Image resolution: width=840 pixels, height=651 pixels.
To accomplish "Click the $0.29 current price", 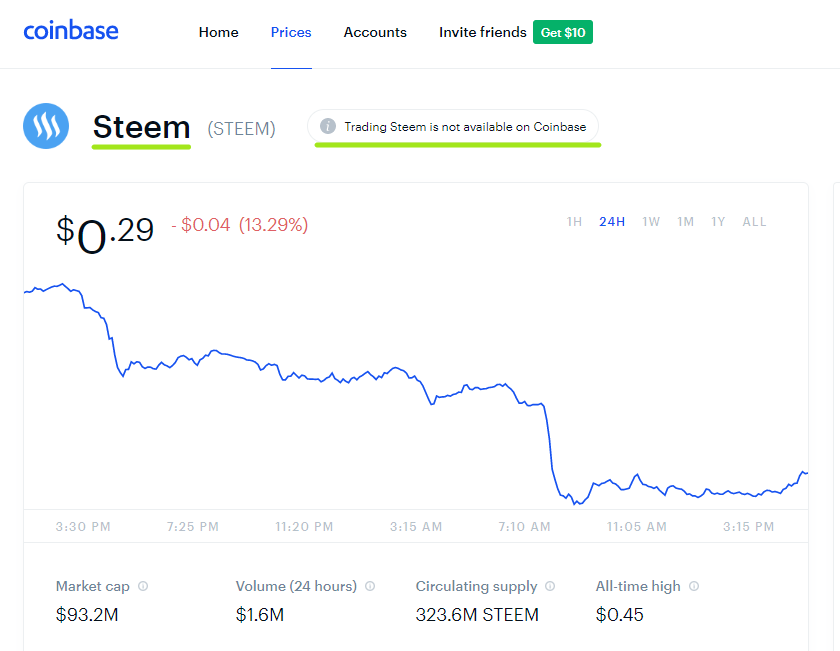I will (x=105, y=233).
